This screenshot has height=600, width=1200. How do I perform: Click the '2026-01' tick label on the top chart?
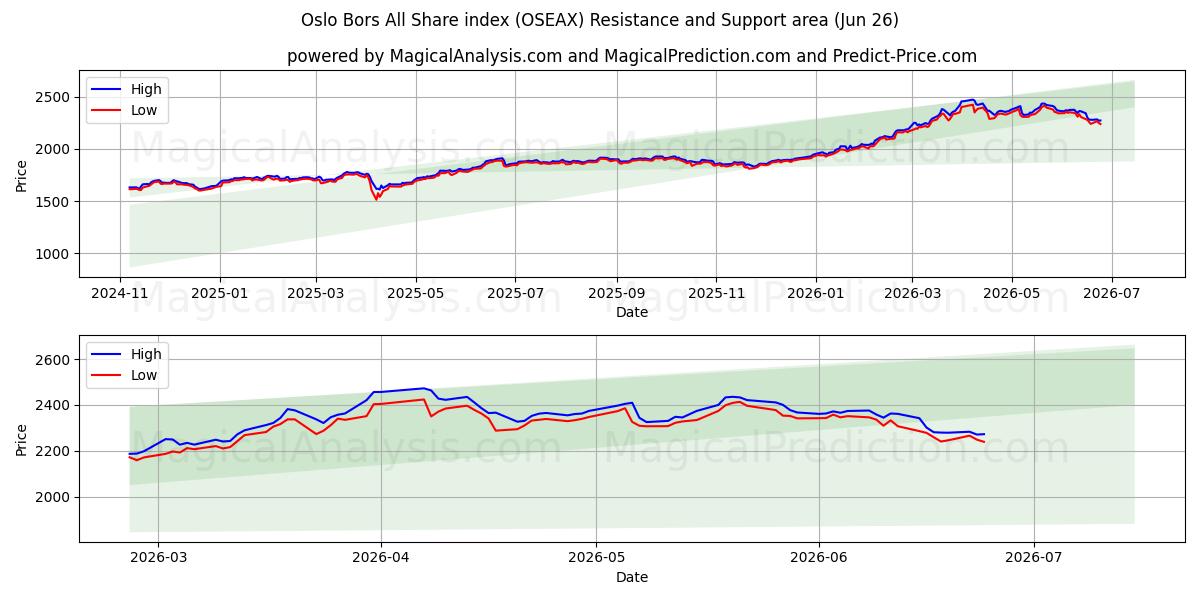(815, 292)
